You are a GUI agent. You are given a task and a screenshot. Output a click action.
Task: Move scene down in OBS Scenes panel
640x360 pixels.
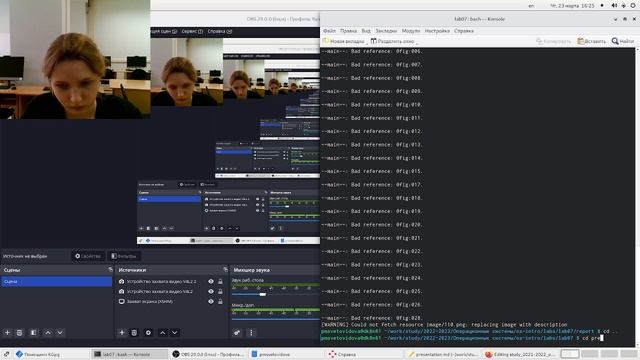60,333
